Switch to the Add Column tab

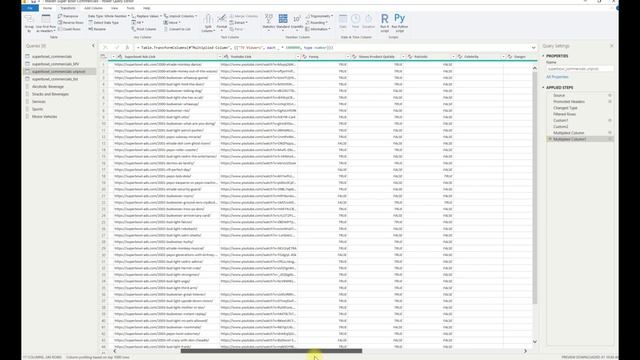coord(93,8)
